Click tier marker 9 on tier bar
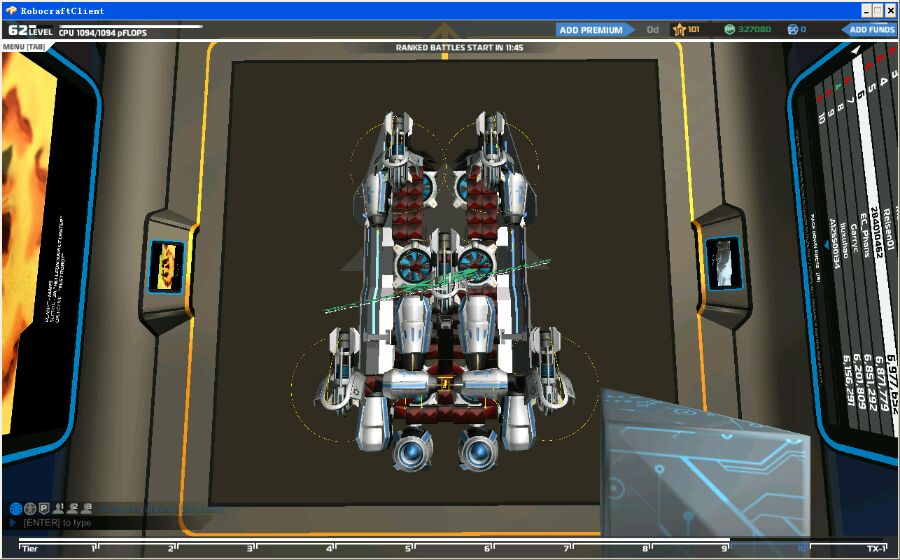 click(724, 549)
